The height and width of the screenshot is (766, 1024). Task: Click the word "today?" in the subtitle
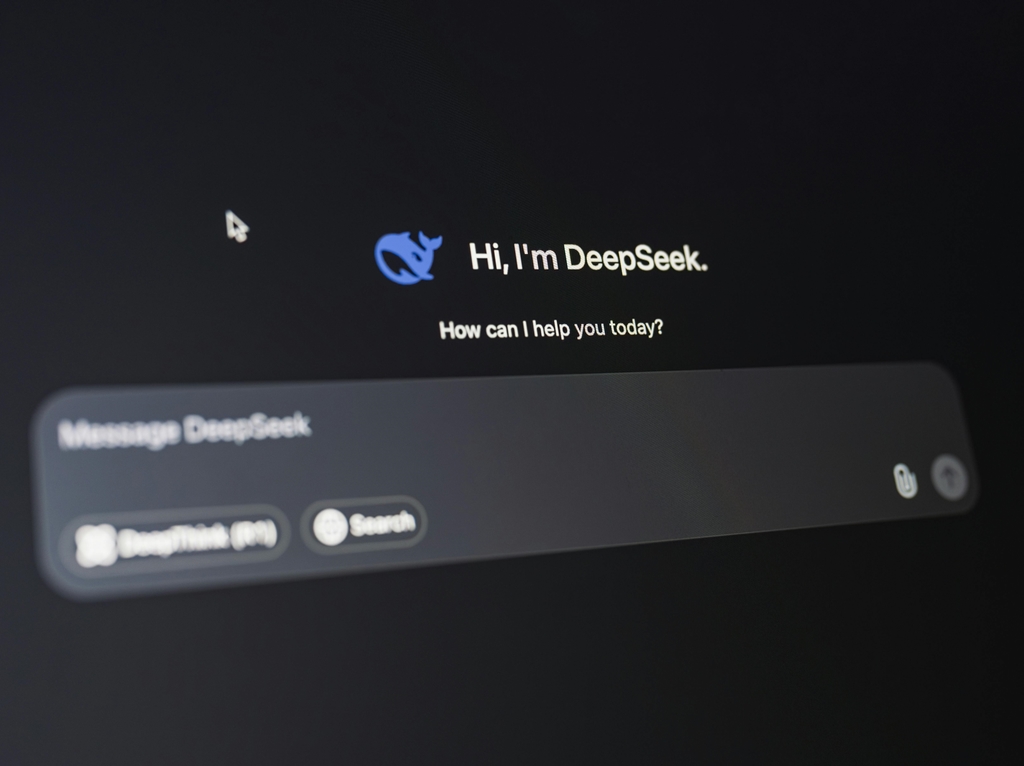click(x=634, y=327)
